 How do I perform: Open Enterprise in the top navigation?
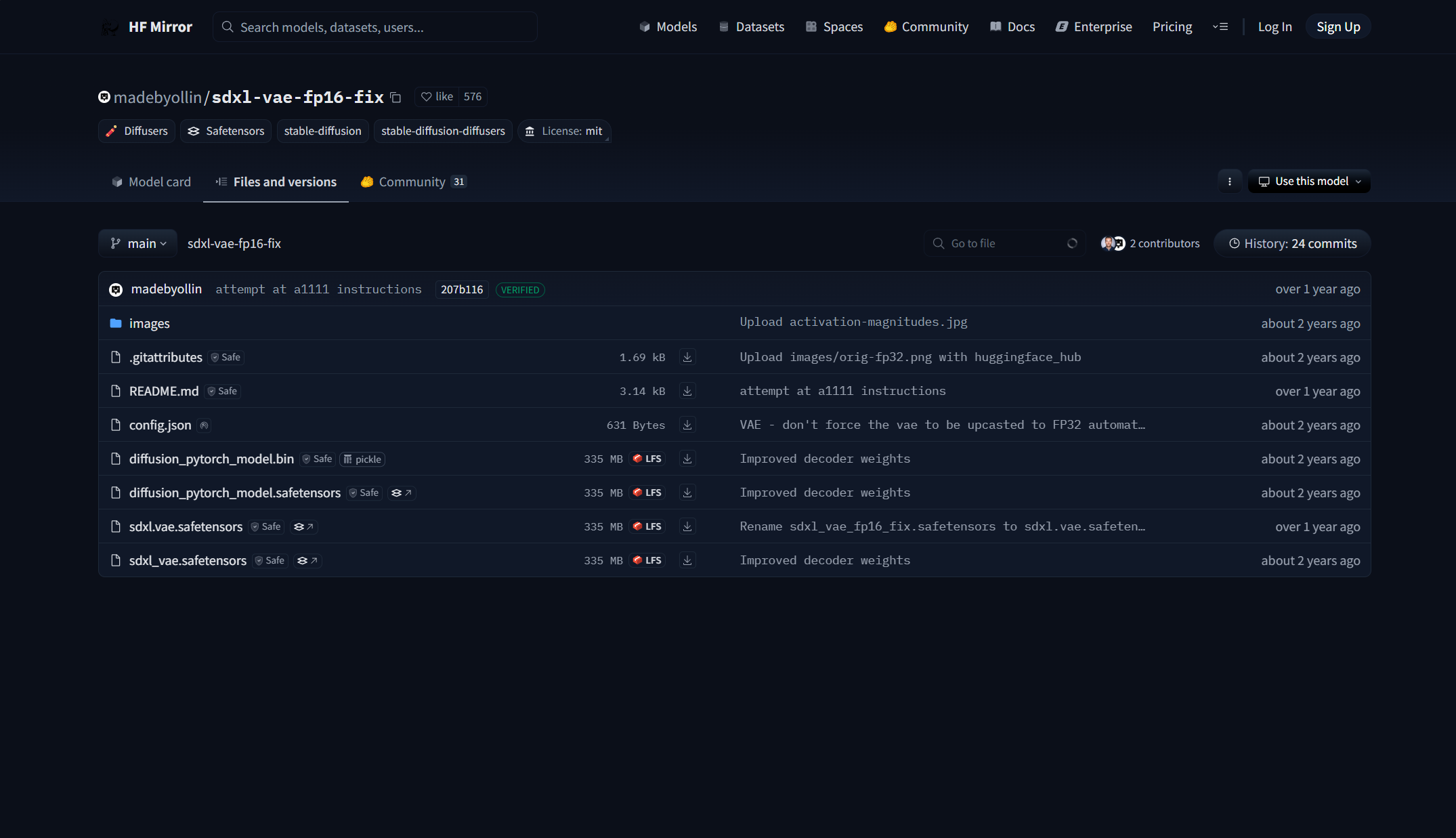[1094, 27]
